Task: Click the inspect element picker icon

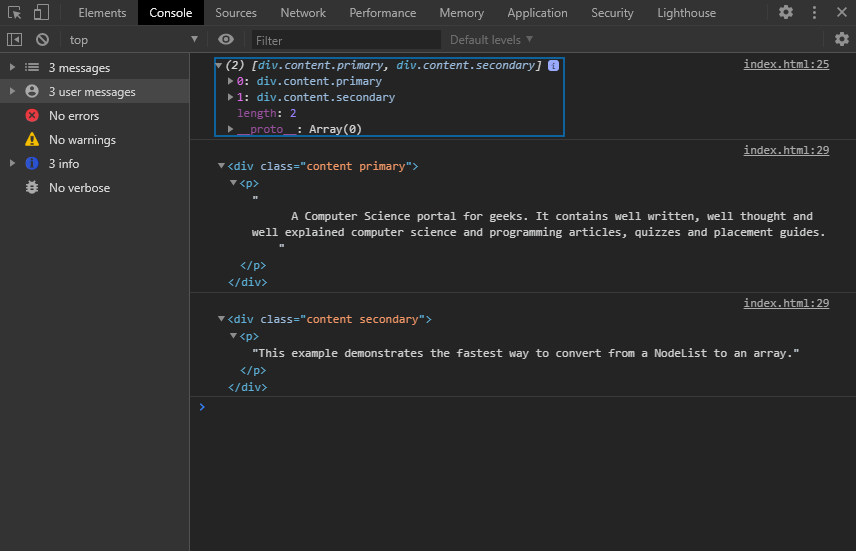Action: point(15,13)
